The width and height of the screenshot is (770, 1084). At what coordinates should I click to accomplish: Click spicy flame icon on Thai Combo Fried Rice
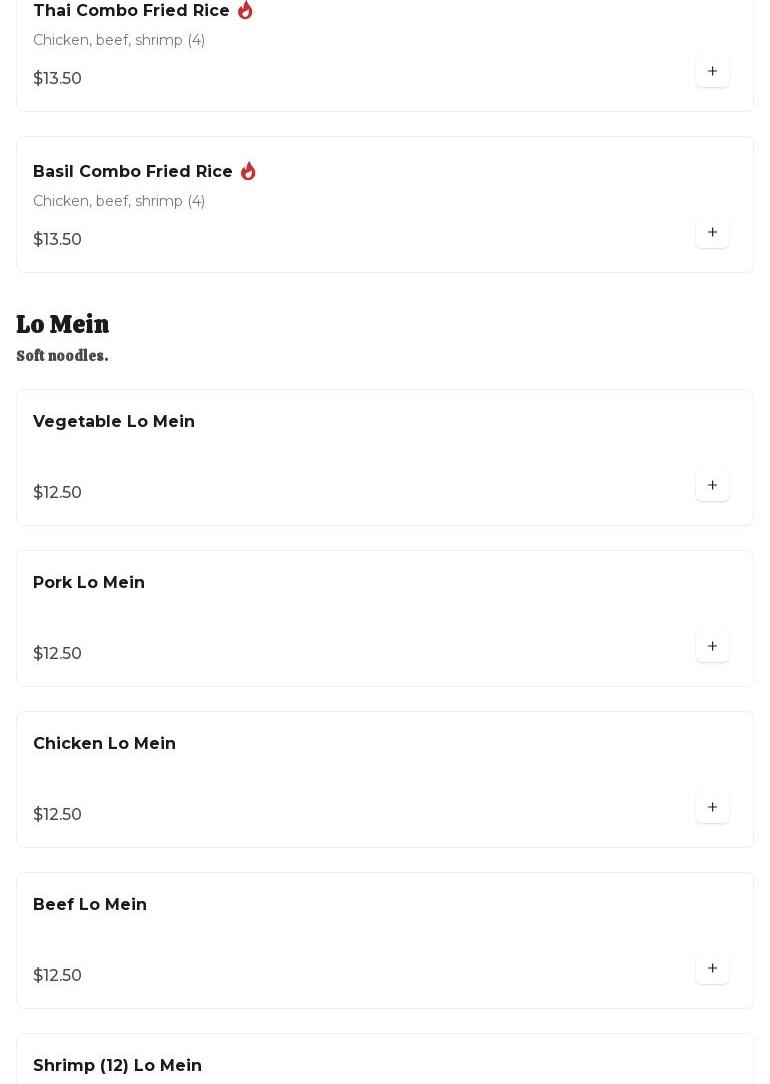click(245, 10)
